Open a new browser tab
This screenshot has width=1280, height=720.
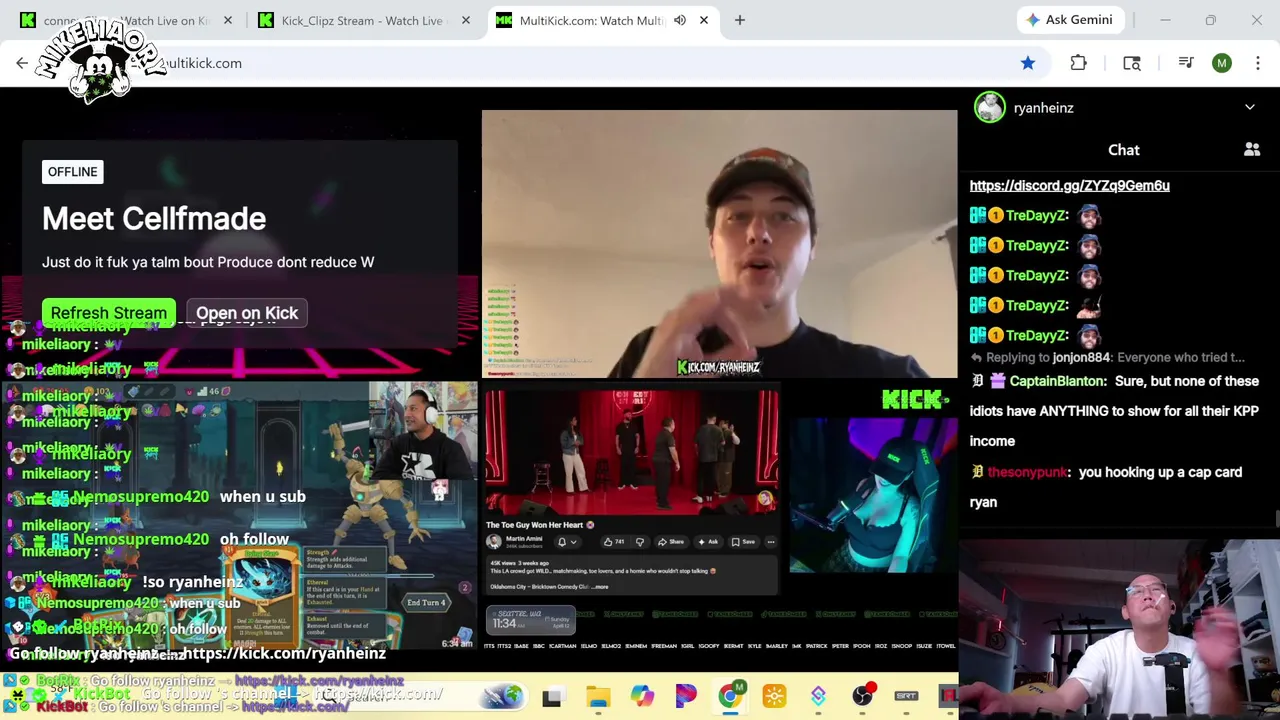point(740,20)
